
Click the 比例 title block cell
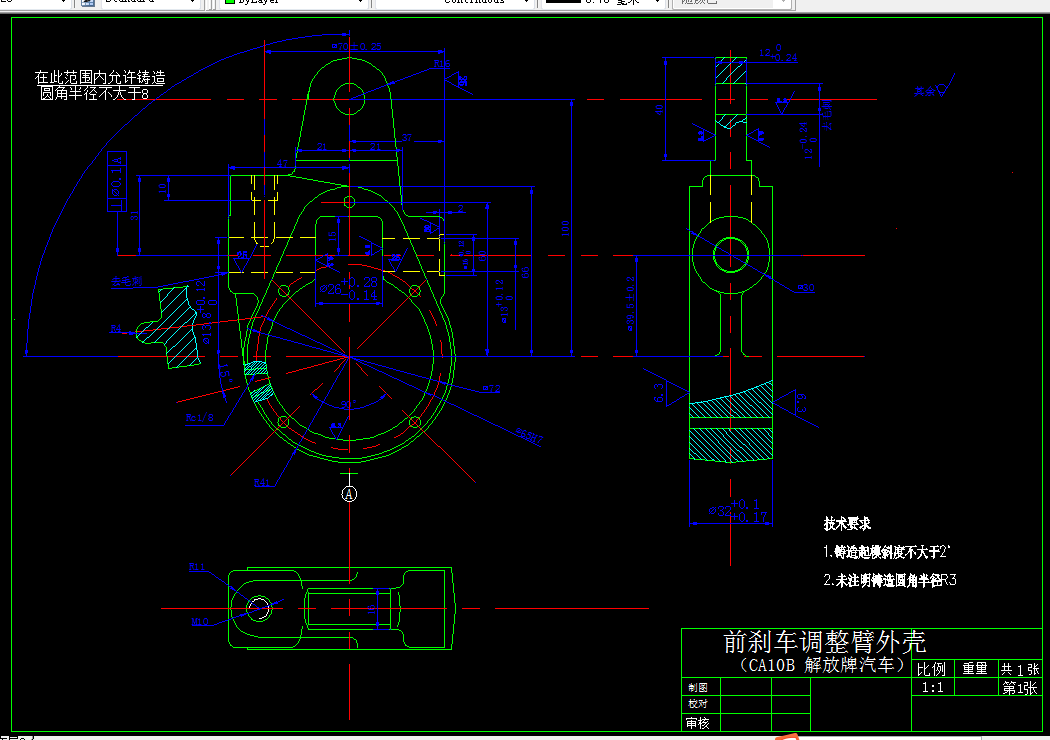coord(931,669)
